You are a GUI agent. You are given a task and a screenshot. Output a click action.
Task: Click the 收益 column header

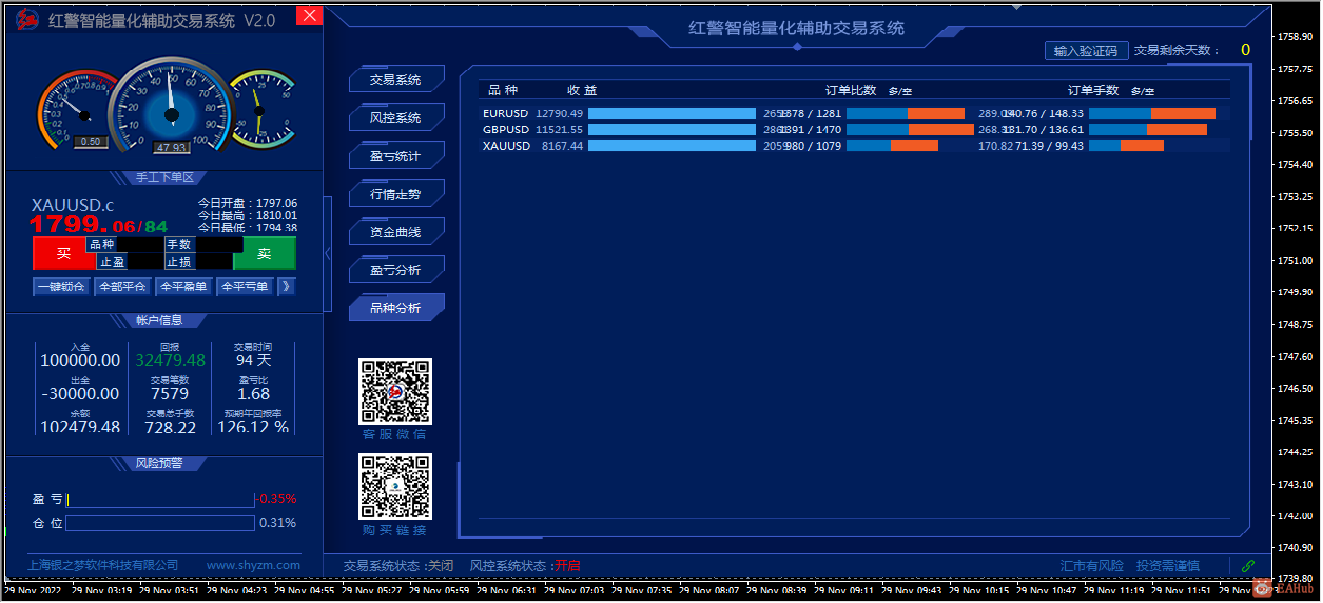coord(582,90)
